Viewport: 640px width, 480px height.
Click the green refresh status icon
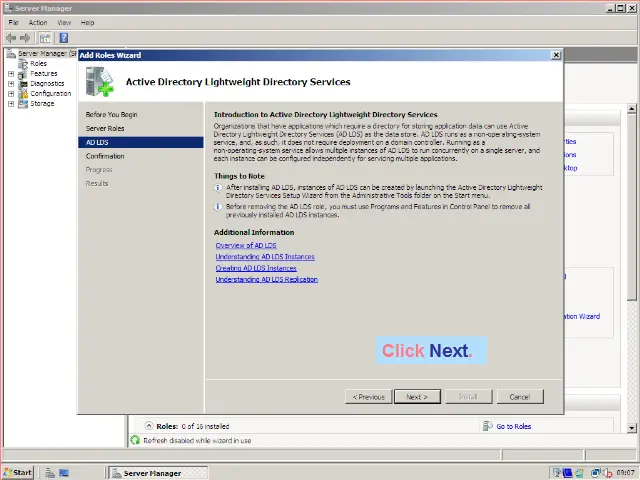(x=136, y=440)
